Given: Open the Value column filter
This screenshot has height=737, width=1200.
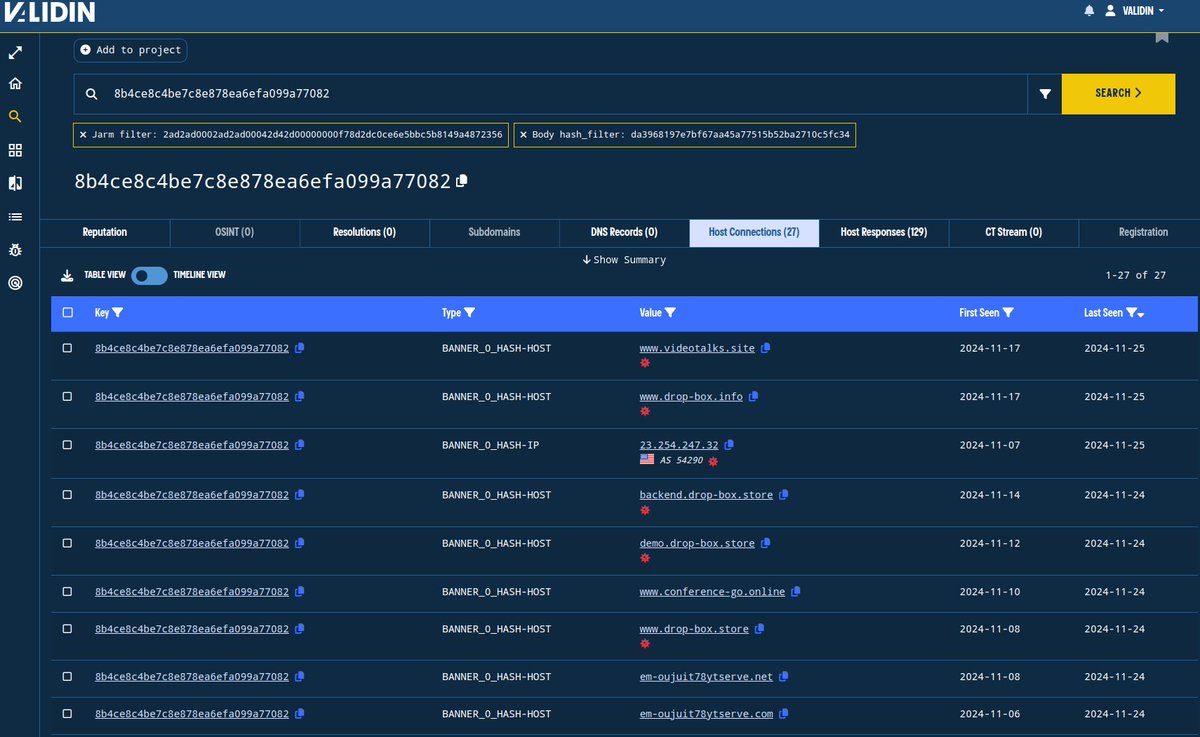Looking at the screenshot, I should pyautogui.click(x=670, y=313).
